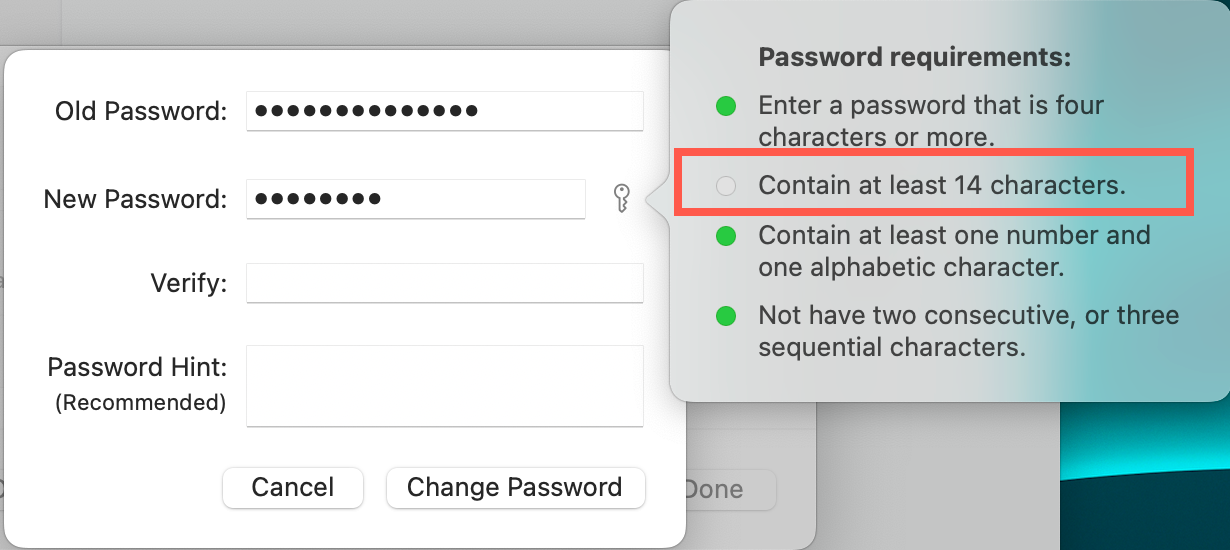Screen dimensions: 1230x550
Task: Select "Contain at least 14 characters" requirement text
Action: pos(942,185)
